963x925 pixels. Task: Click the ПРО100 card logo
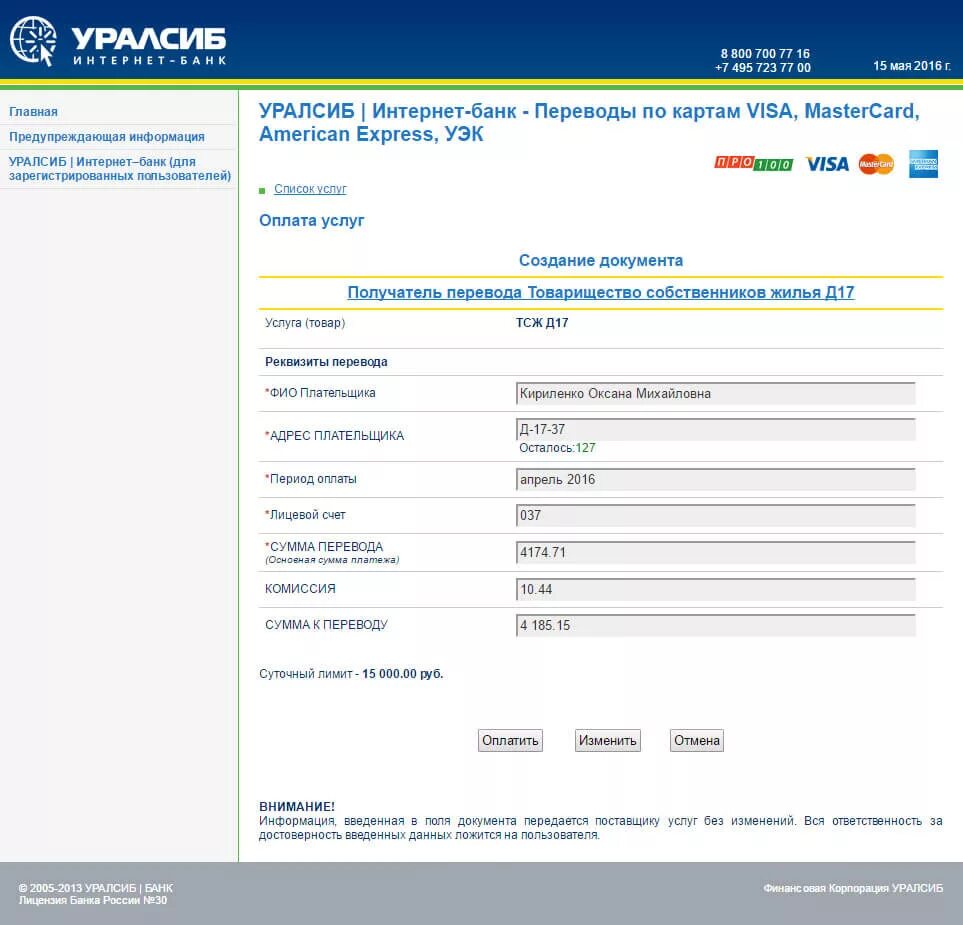(753, 163)
